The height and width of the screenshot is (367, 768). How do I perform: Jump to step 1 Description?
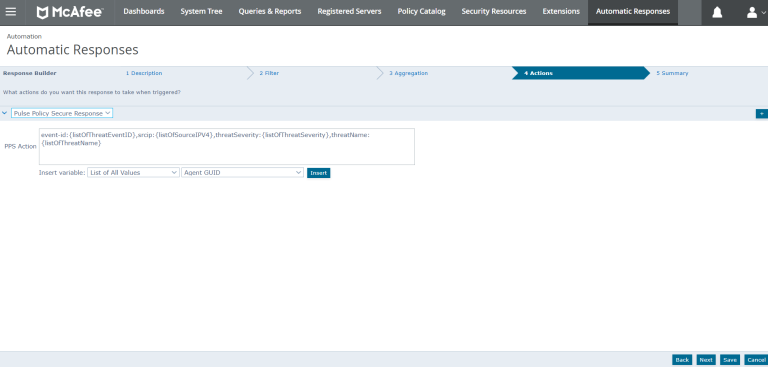144,73
